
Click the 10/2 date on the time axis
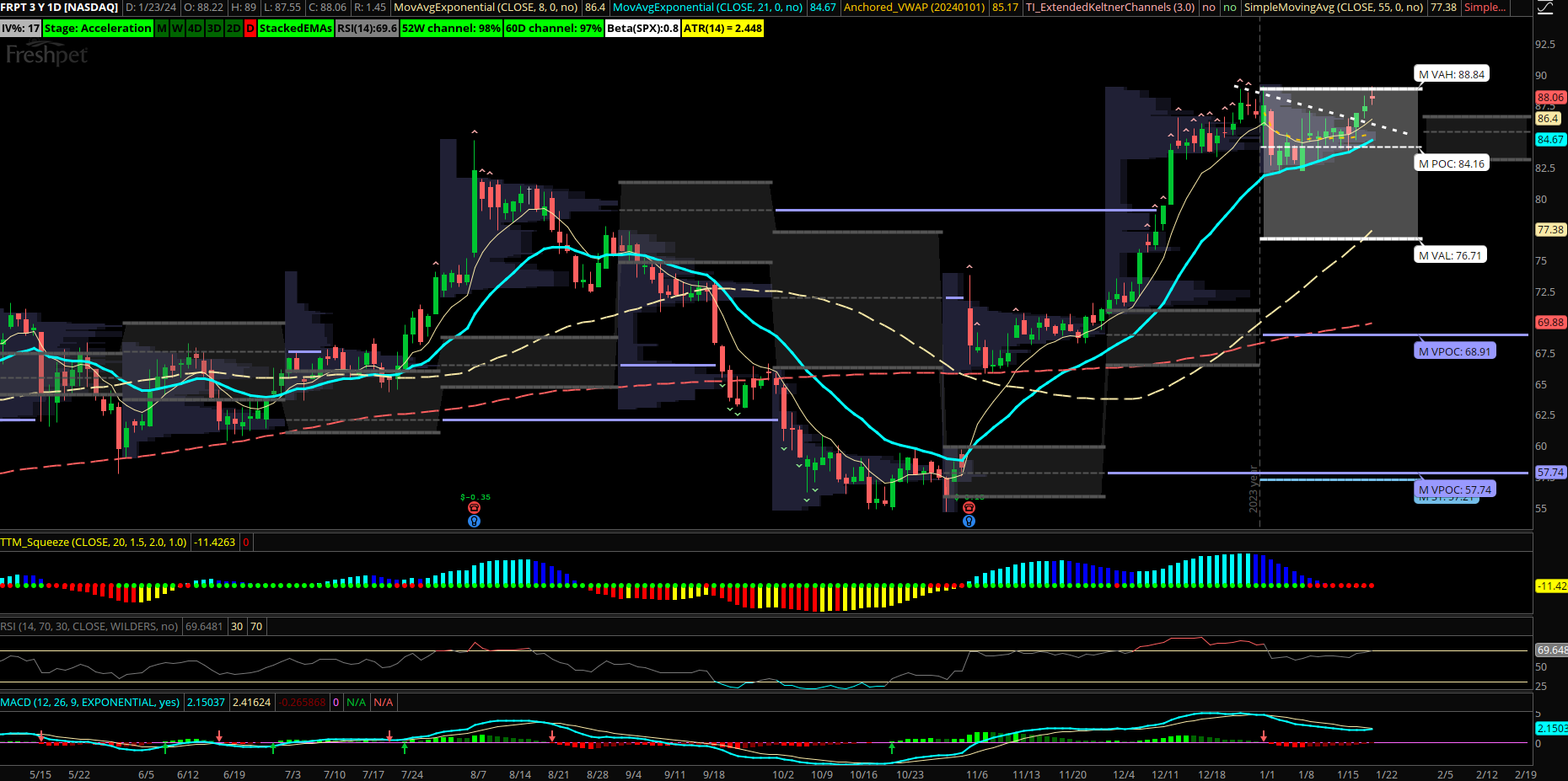(783, 774)
